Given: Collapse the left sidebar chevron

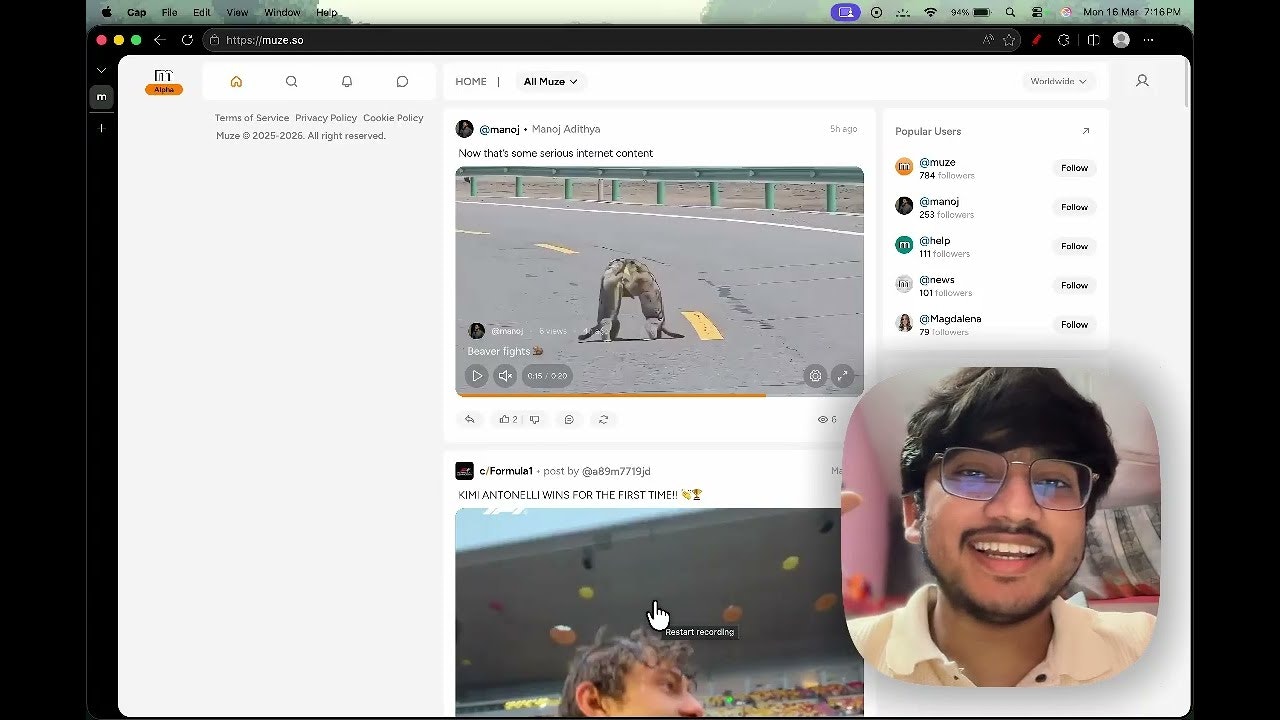Looking at the screenshot, I should (100, 71).
